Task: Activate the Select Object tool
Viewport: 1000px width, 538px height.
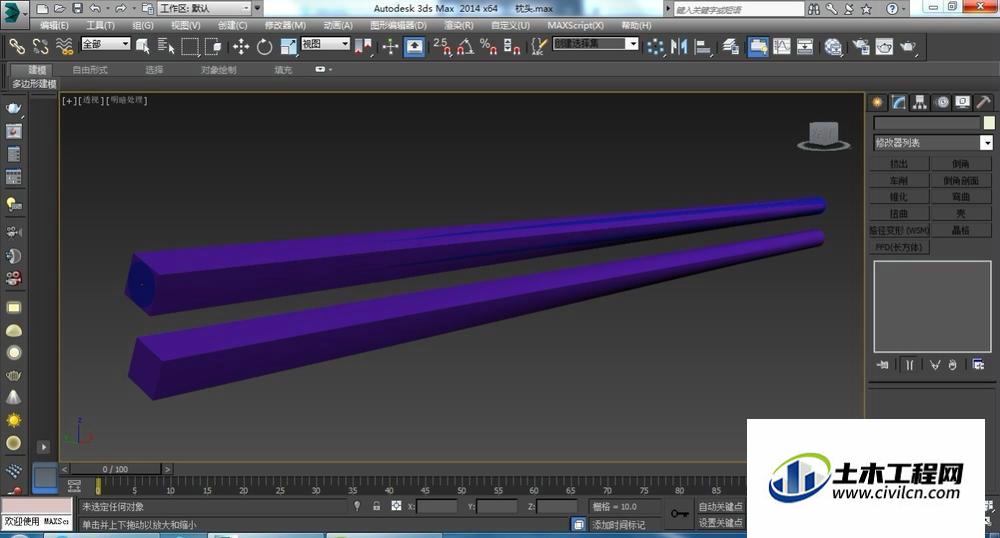Action: point(142,46)
